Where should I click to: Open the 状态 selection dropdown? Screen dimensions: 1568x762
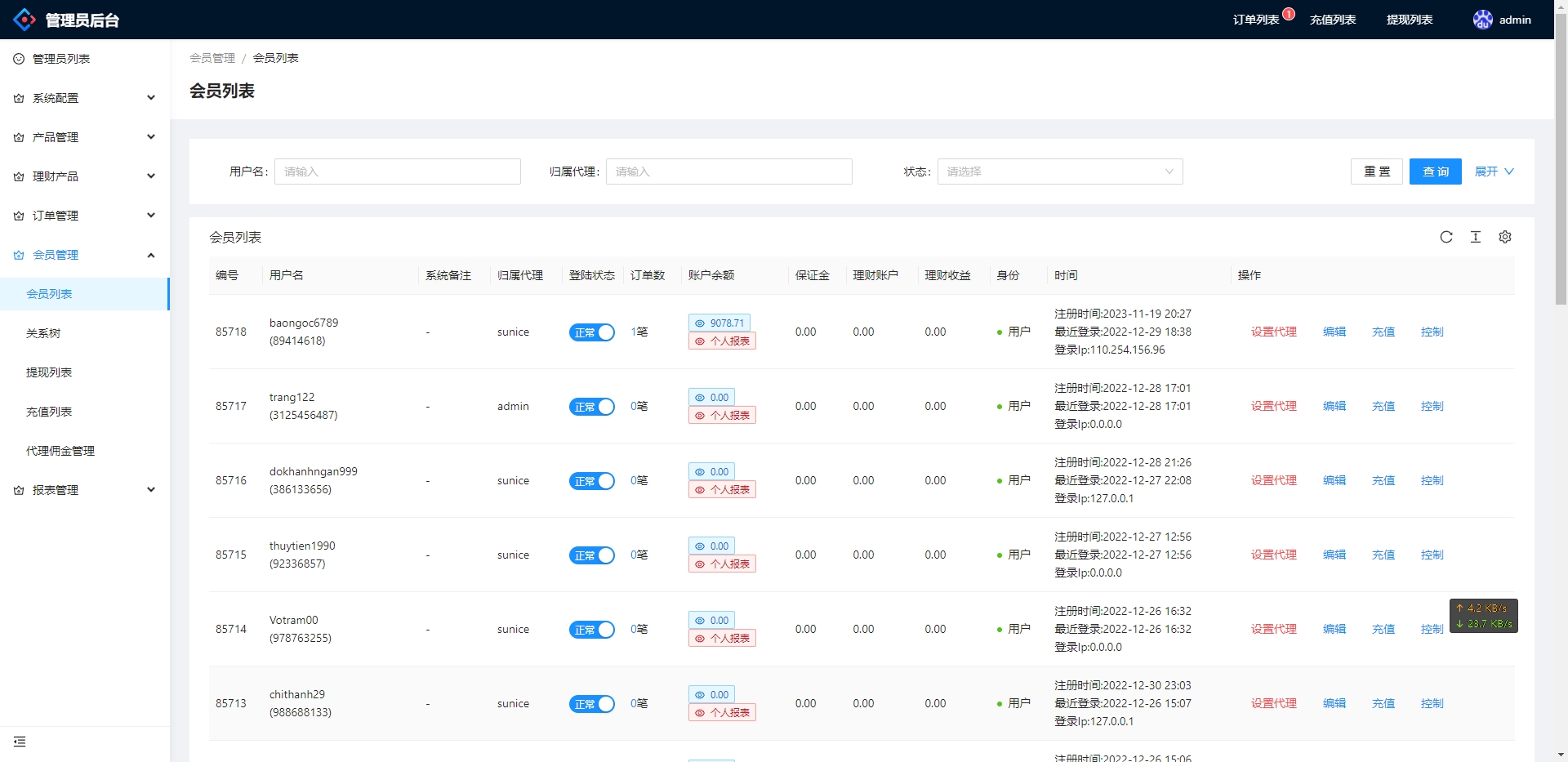click(1059, 172)
